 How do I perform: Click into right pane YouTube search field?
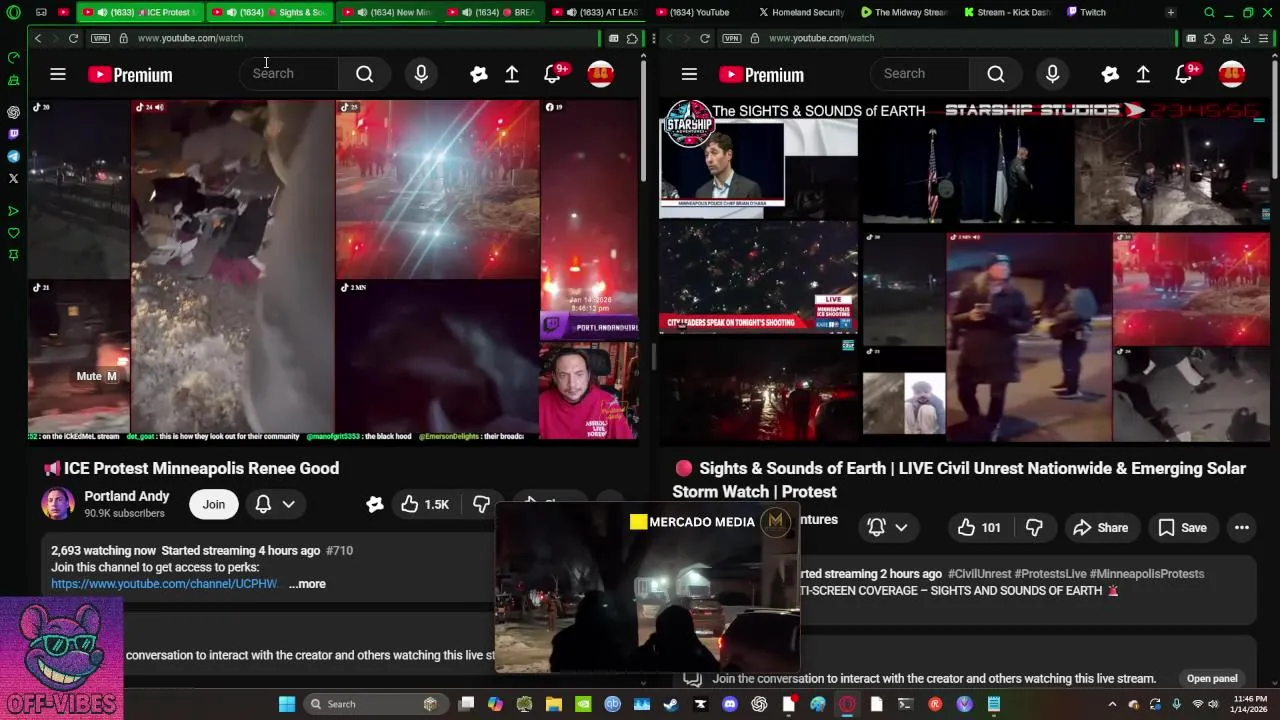pyautogui.click(x=920, y=74)
